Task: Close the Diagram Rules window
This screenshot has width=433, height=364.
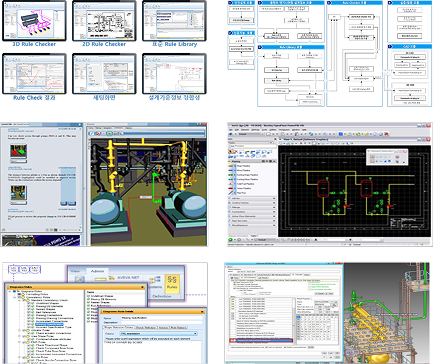Action: pyautogui.click(x=142, y=287)
